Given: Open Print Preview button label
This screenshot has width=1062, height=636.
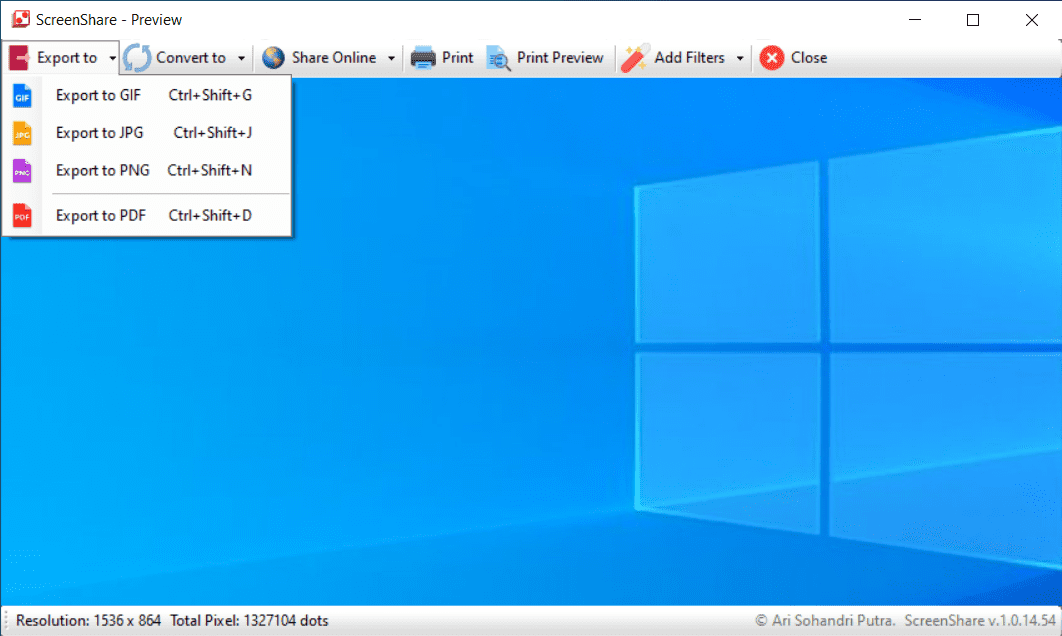Looking at the screenshot, I should pyautogui.click(x=560, y=58).
